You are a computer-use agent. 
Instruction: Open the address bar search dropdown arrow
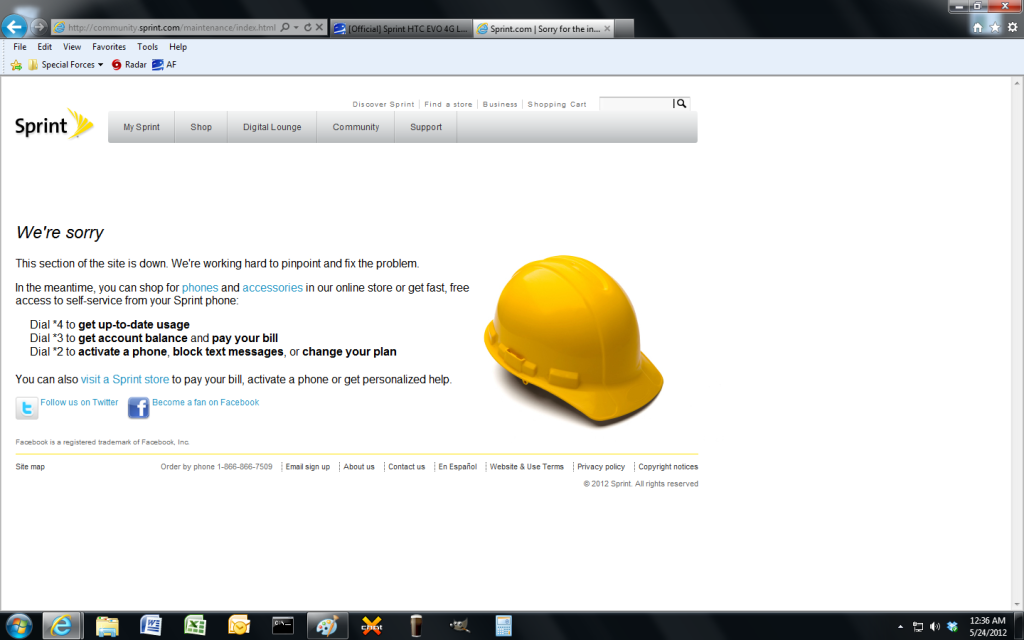pos(296,27)
